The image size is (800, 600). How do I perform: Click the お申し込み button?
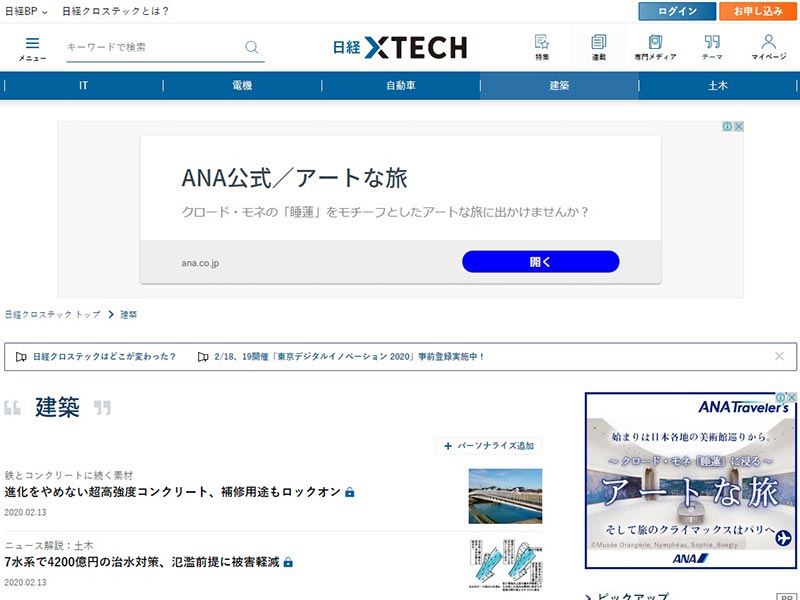[x=758, y=11]
